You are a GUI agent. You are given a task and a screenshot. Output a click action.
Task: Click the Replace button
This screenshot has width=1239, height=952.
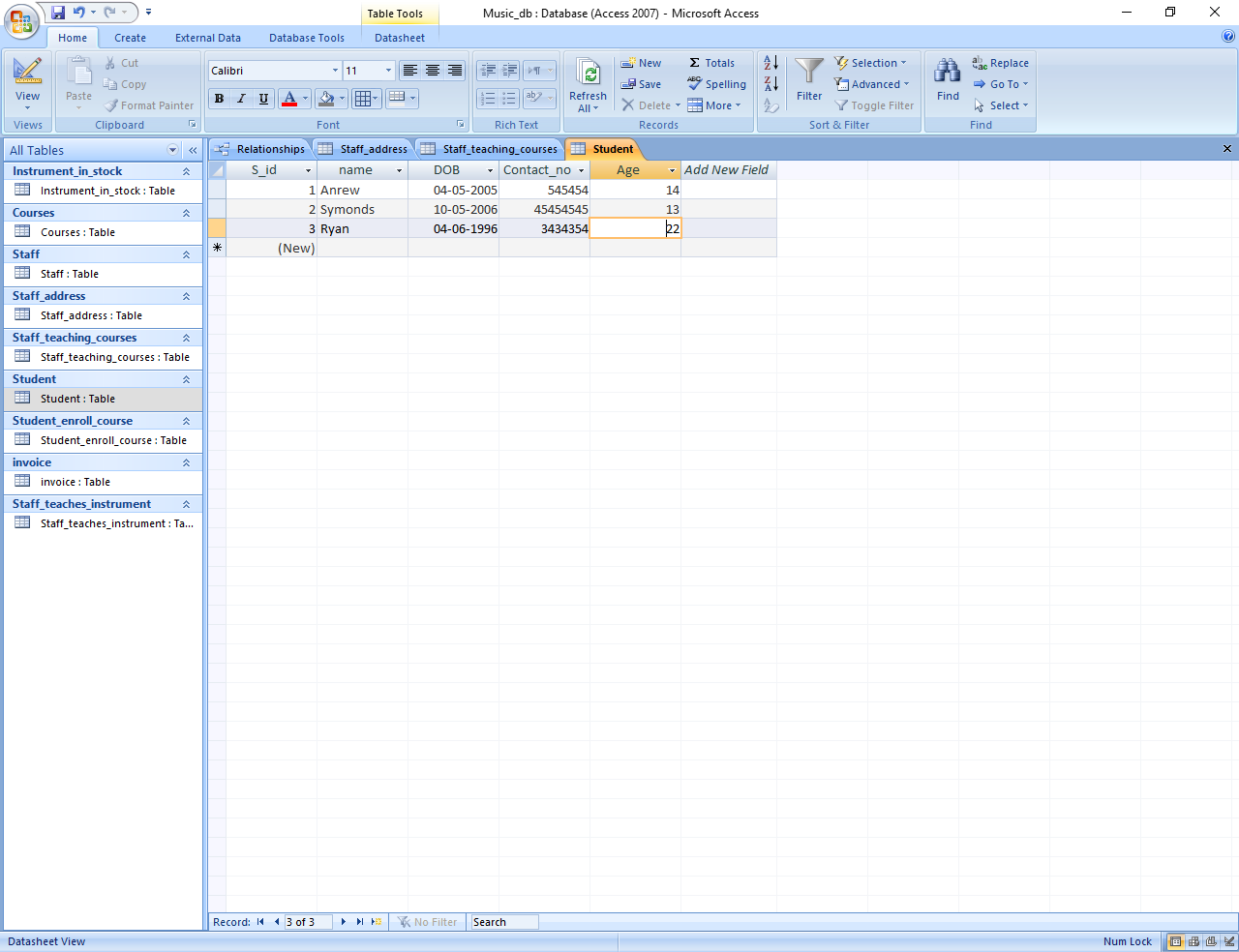click(x=1001, y=63)
